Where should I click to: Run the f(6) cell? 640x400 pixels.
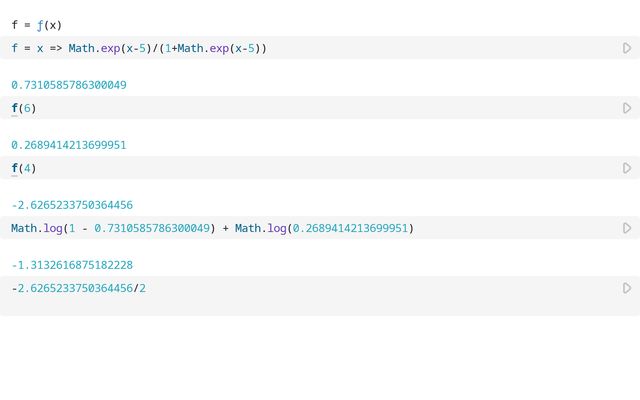click(627, 108)
